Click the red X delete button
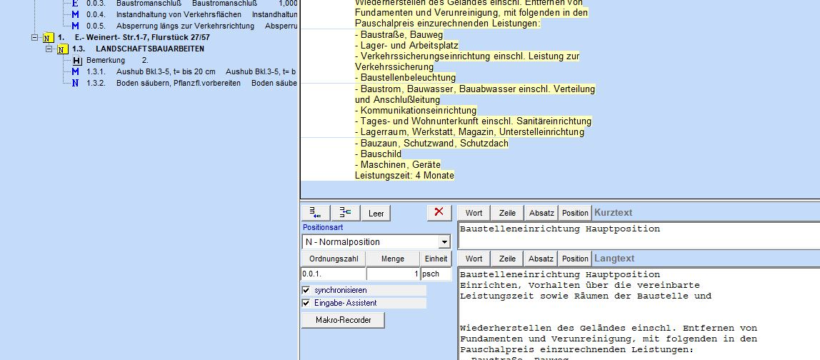820x360 pixels. (439, 212)
